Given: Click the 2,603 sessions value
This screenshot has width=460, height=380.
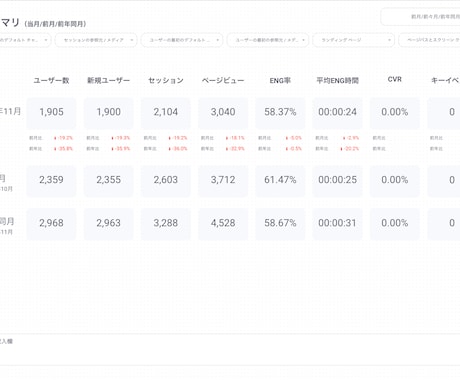Looking at the screenshot, I should (166, 180).
